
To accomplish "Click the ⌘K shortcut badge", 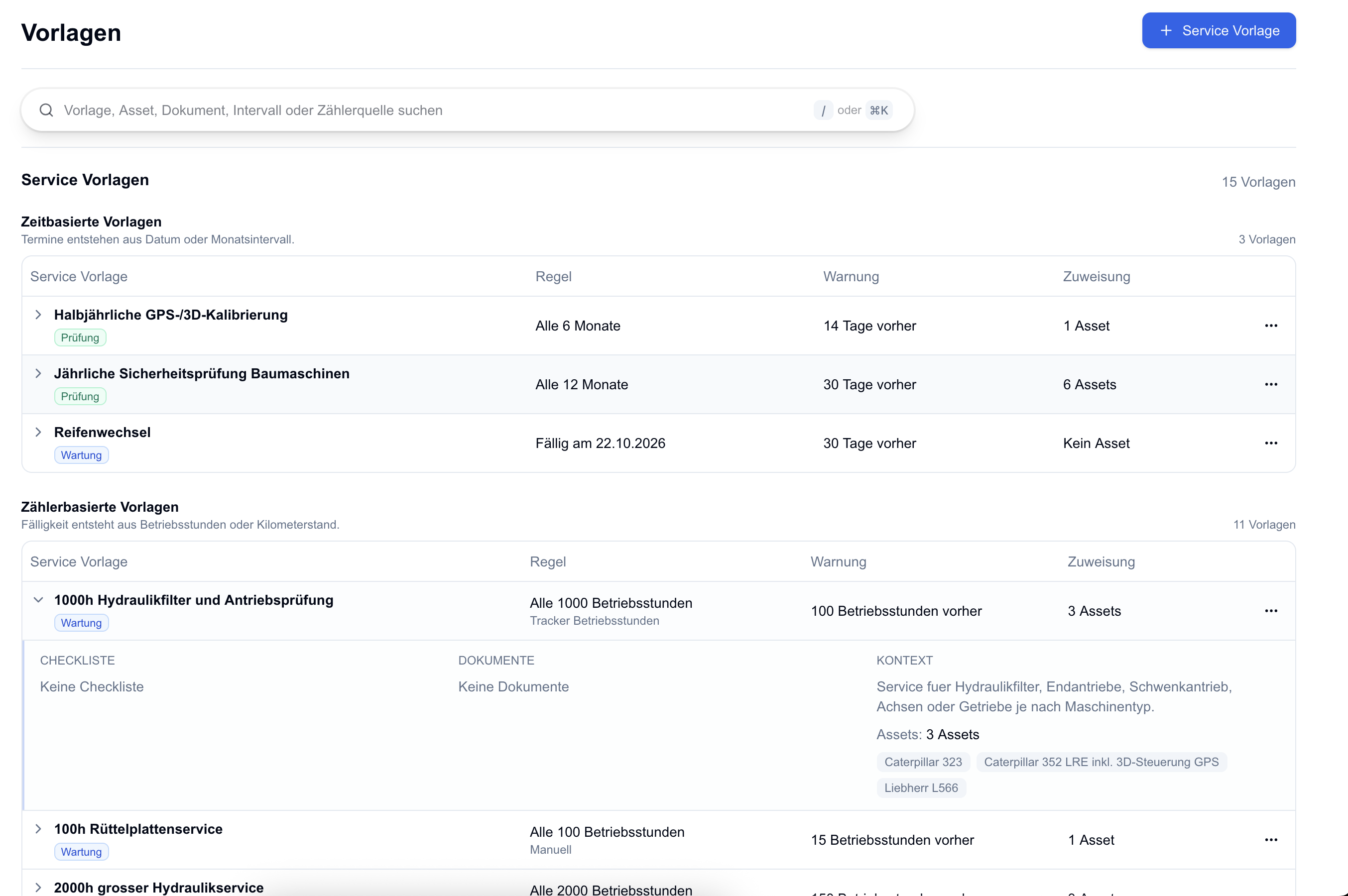I will click(878, 111).
